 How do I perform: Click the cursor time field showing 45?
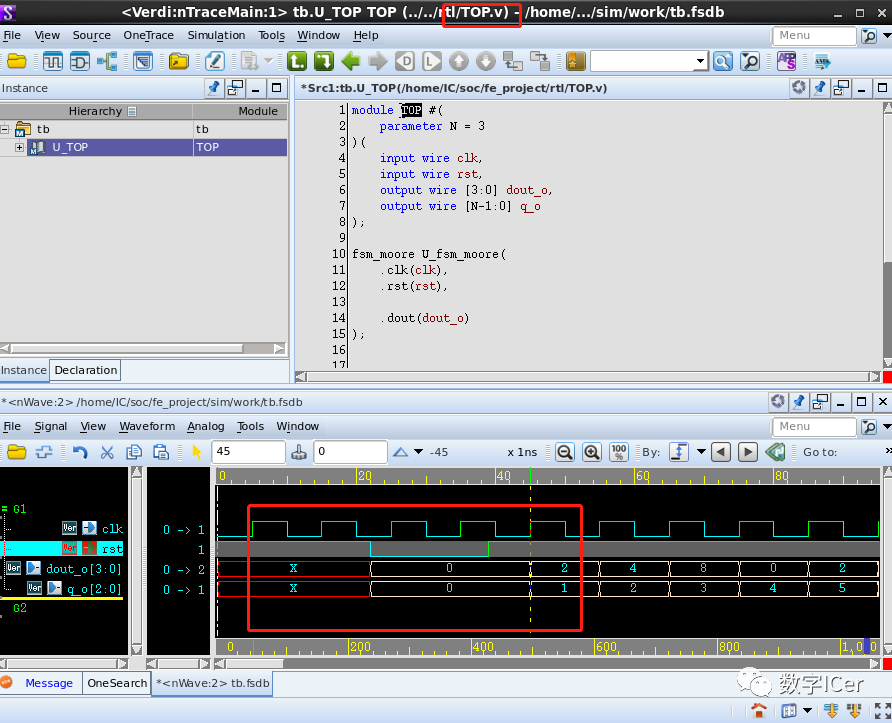(x=248, y=452)
